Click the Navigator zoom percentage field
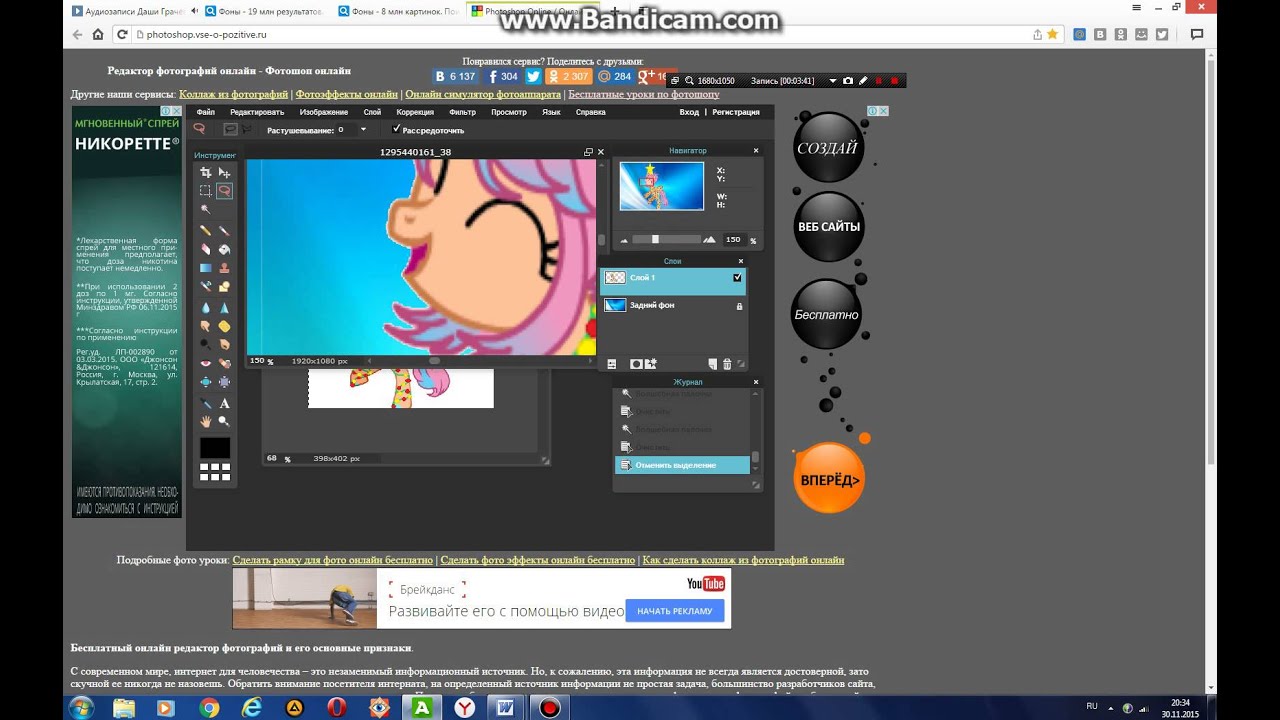 point(734,240)
